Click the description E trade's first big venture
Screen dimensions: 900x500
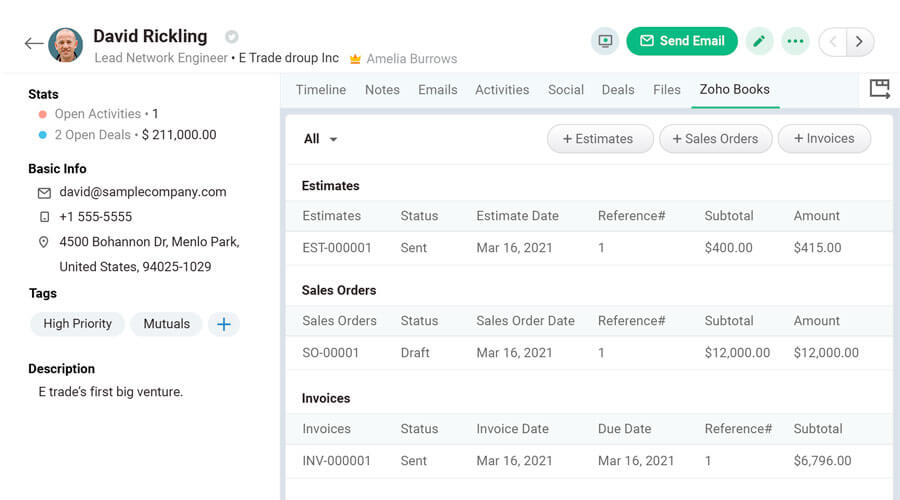pyautogui.click(x=111, y=392)
